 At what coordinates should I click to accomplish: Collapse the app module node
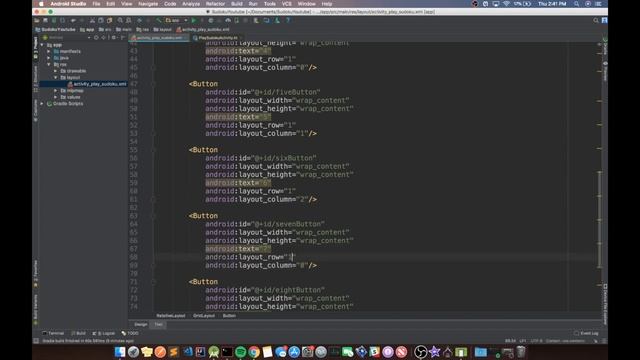42,45
